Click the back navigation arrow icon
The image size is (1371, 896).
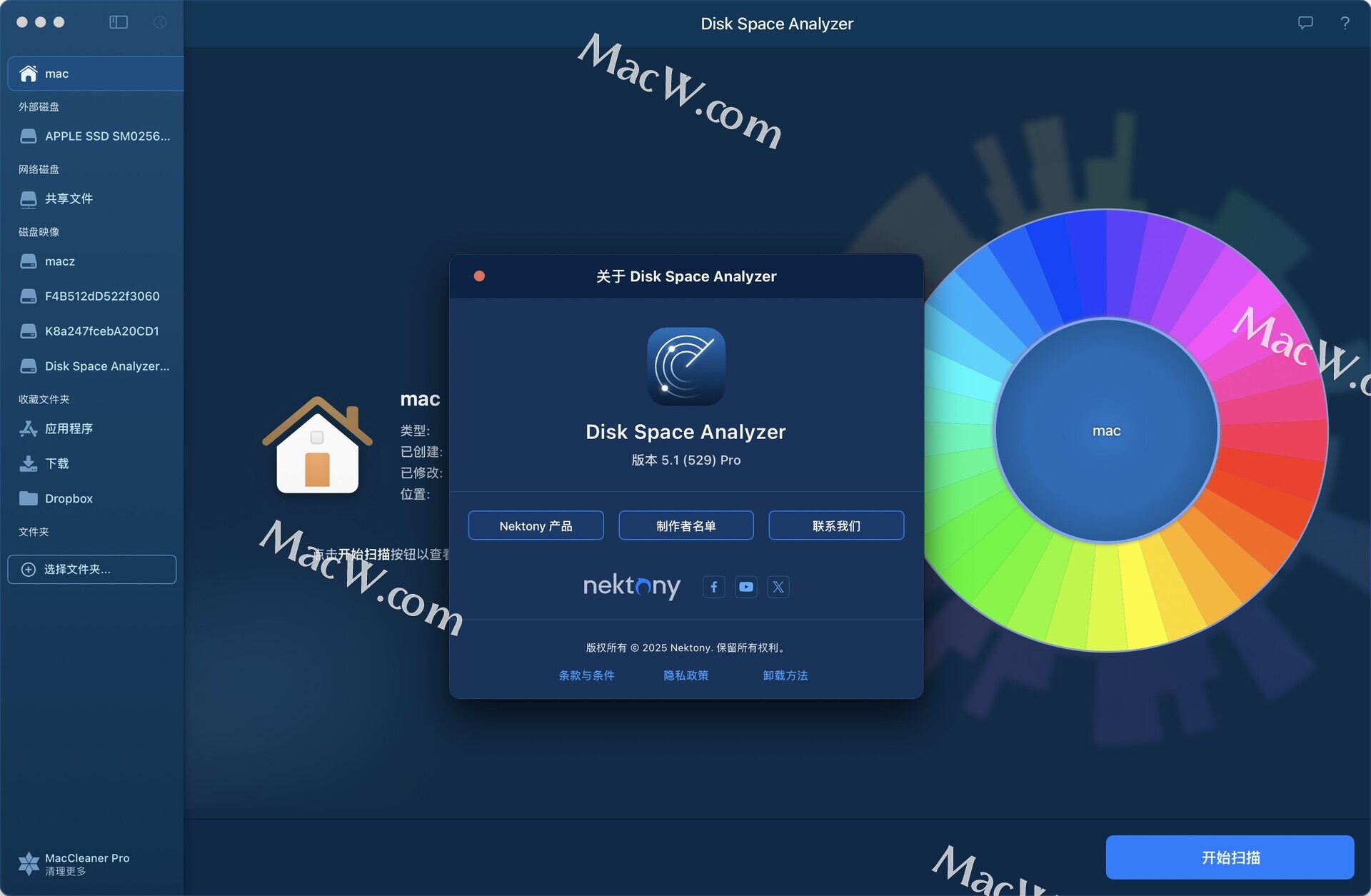160,23
